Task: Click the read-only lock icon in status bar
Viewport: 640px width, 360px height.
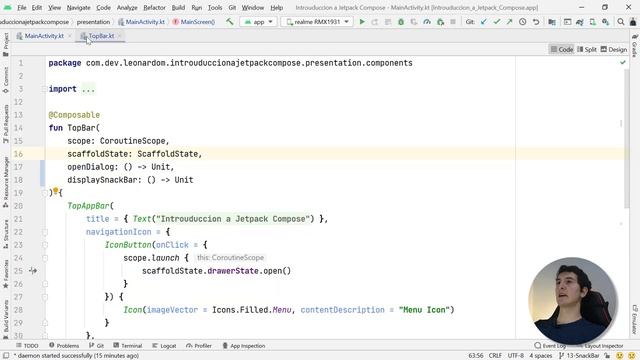Action: [608, 356]
